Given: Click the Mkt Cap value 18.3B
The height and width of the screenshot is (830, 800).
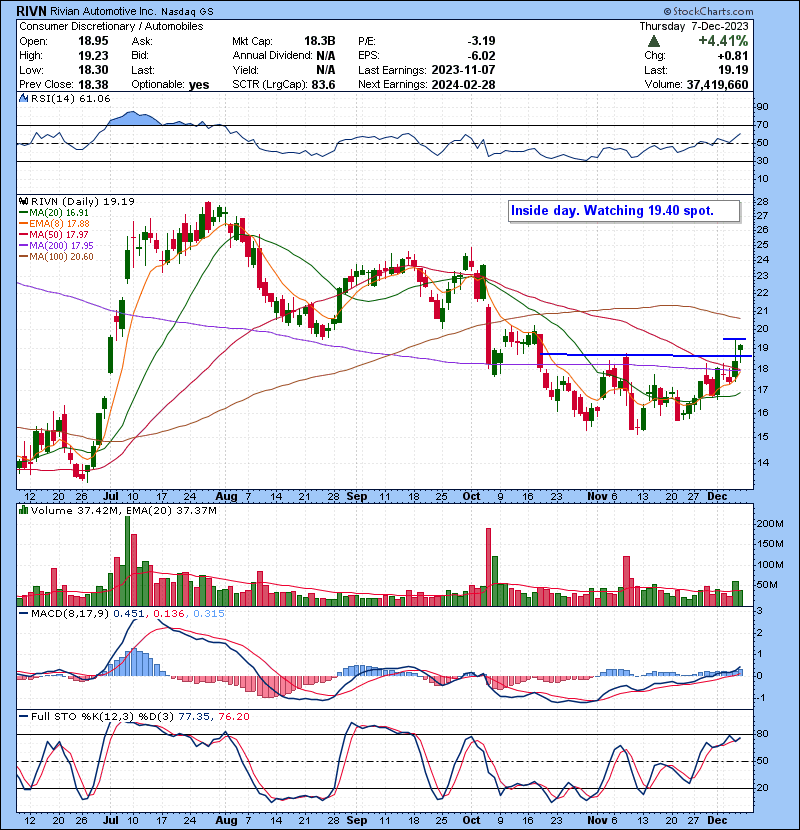Looking at the screenshot, I should coord(320,41).
